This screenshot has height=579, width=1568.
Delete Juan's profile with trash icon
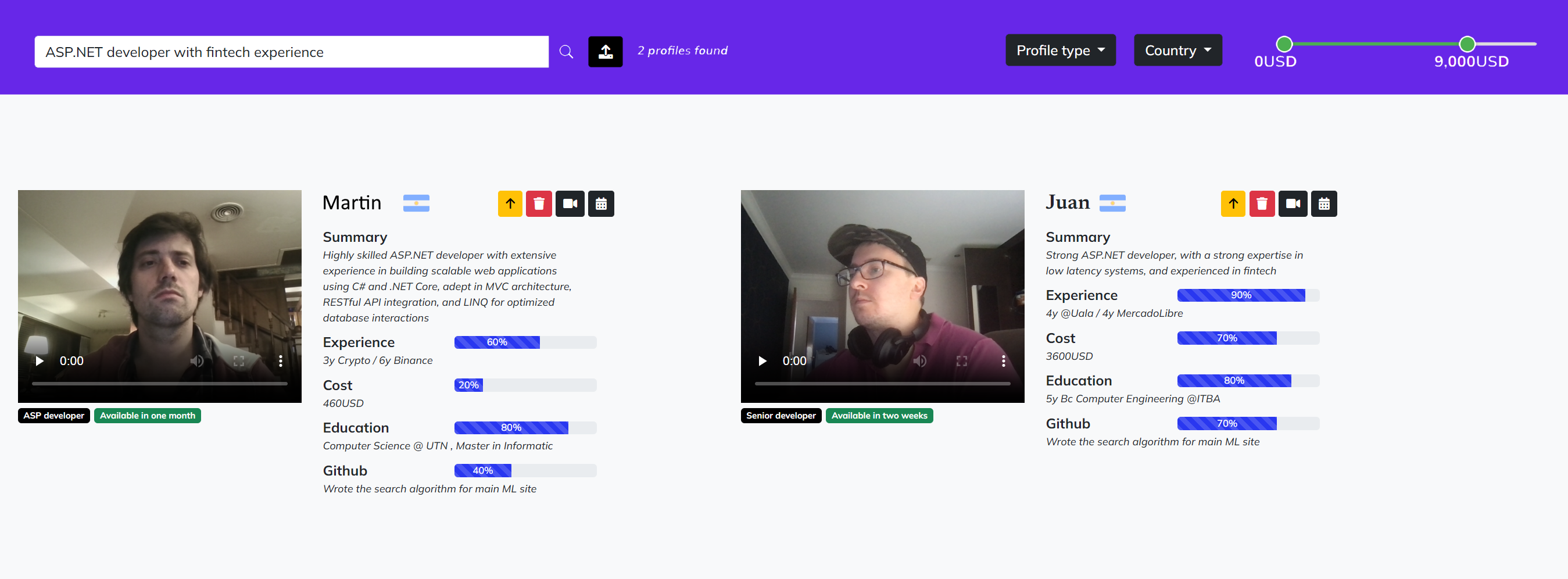(x=1262, y=204)
